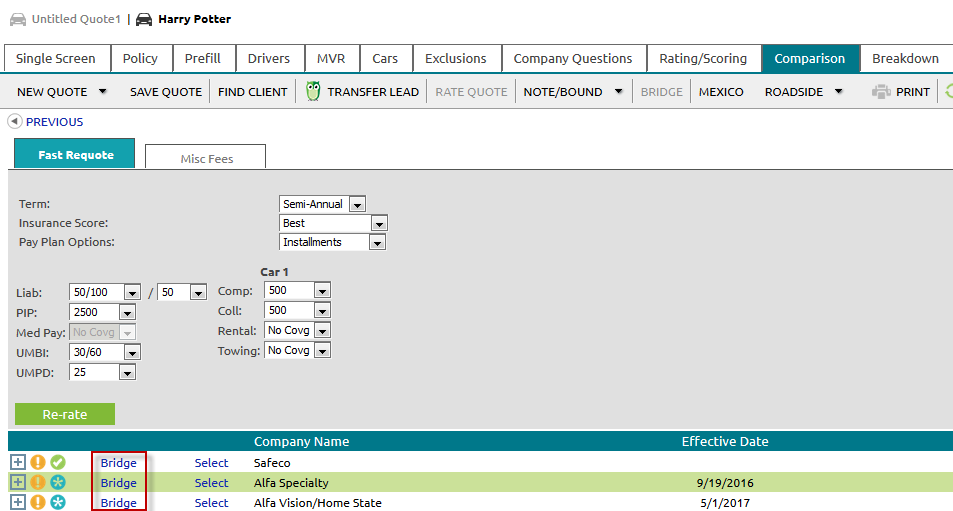
Task: Open the Pay Plan Options dropdown
Action: (376, 242)
